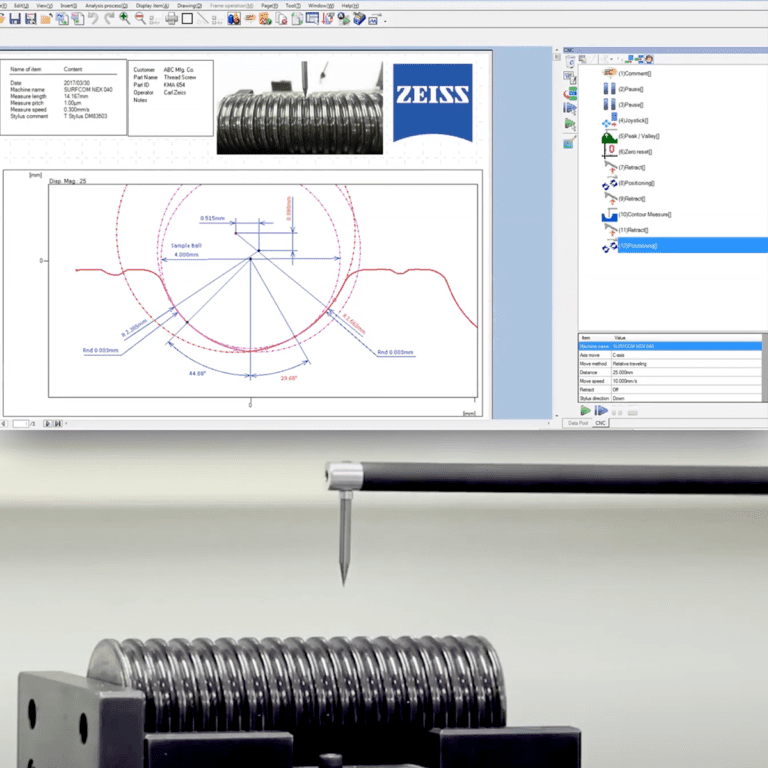Run the CNC program with green play button

(586, 411)
